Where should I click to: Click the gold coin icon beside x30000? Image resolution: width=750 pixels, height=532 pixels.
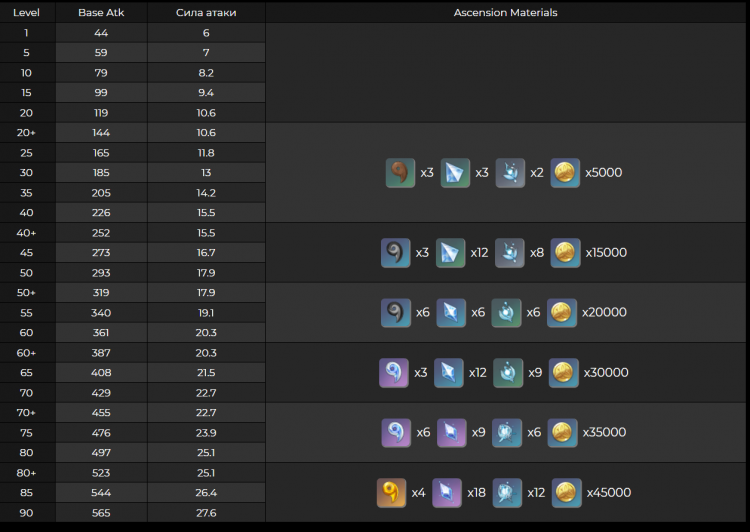(564, 372)
